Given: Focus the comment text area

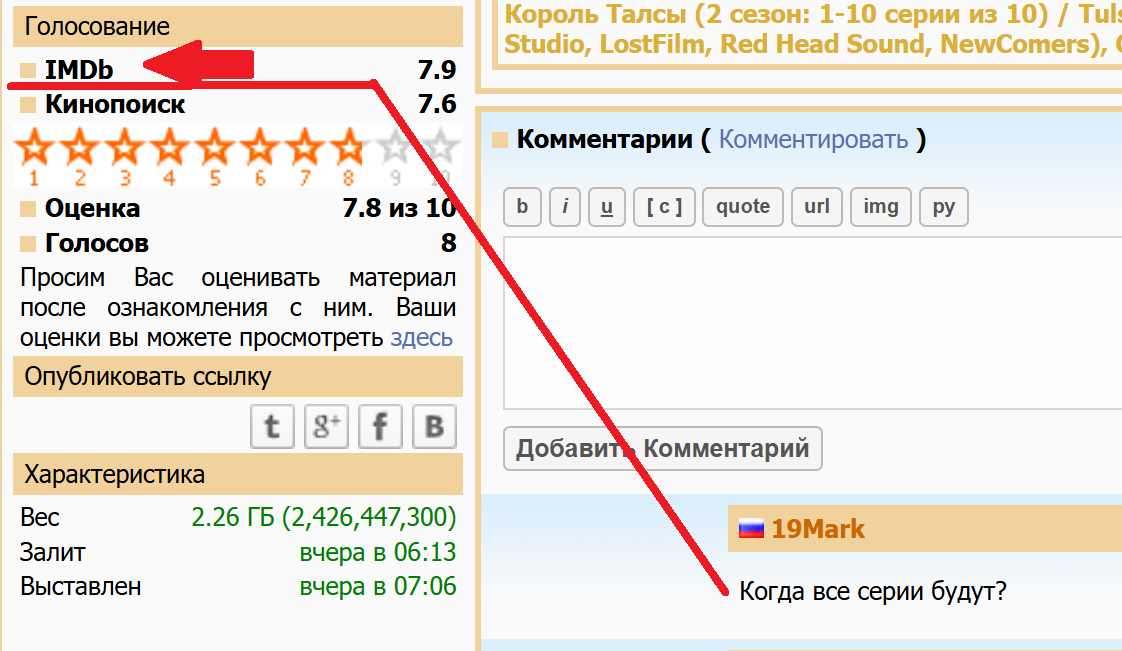Looking at the screenshot, I should point(810,322).
